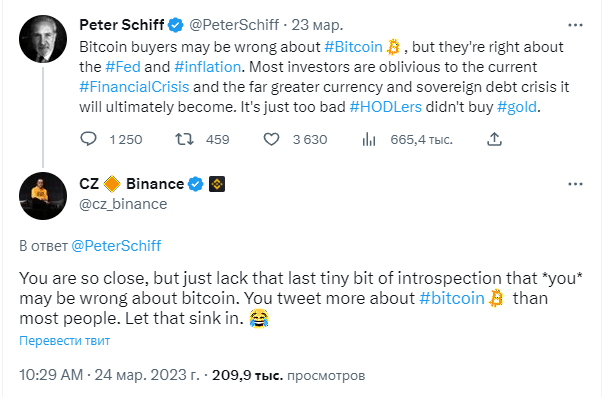Open CZ Binance's profile avatar
The height and width of the screenshot is (397, 603).
pyautogui.click(x=43, y=196)
